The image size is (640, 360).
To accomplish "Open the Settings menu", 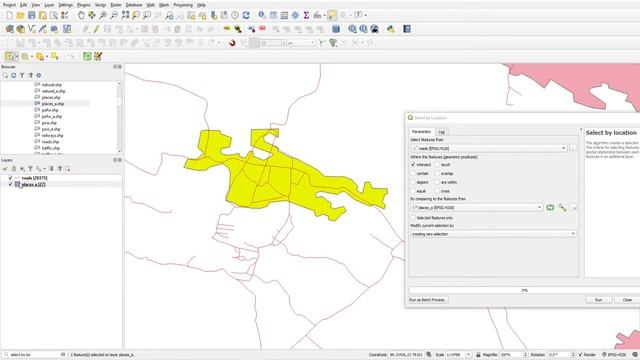I will pos(65,5).
